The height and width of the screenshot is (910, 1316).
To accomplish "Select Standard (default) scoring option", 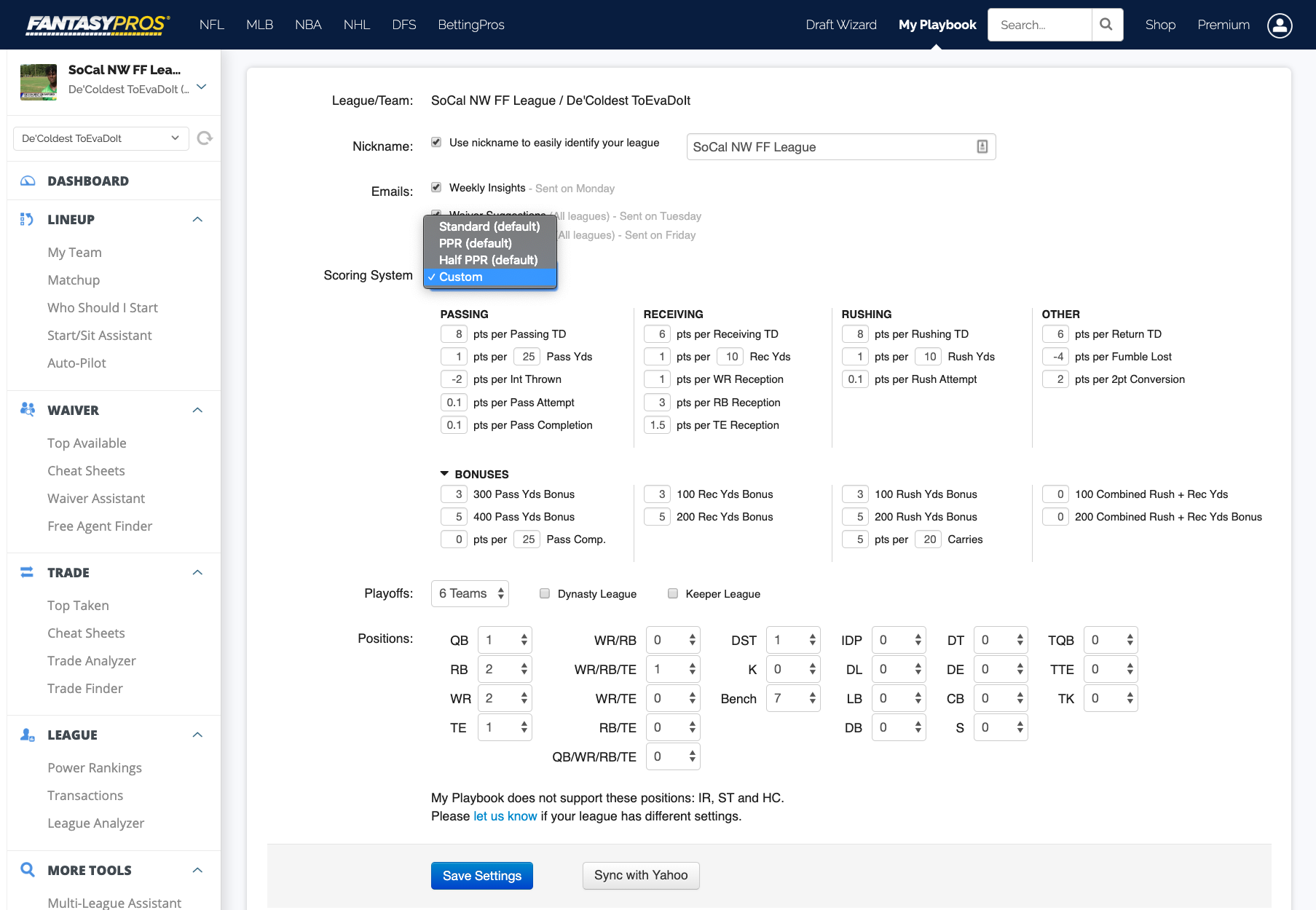I will [x=489, y=226].
